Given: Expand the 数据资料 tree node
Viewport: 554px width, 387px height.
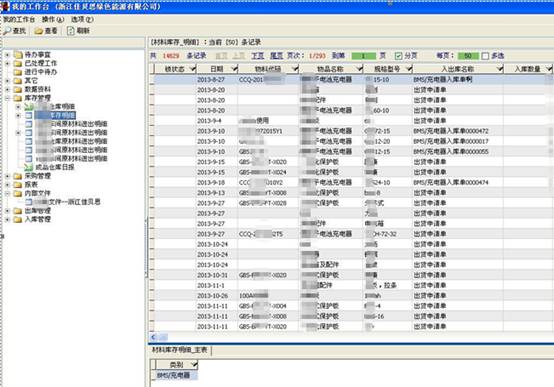Looking at the screenshot, I should [7, 89].
